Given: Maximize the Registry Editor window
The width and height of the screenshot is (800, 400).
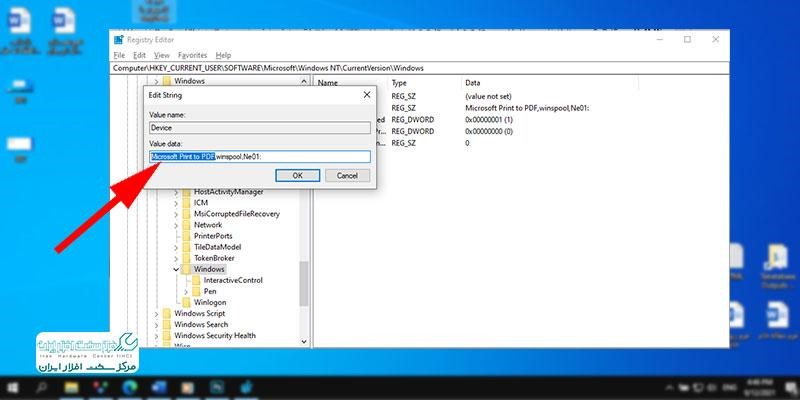Looking at the screenshot, I should (688, 39).
